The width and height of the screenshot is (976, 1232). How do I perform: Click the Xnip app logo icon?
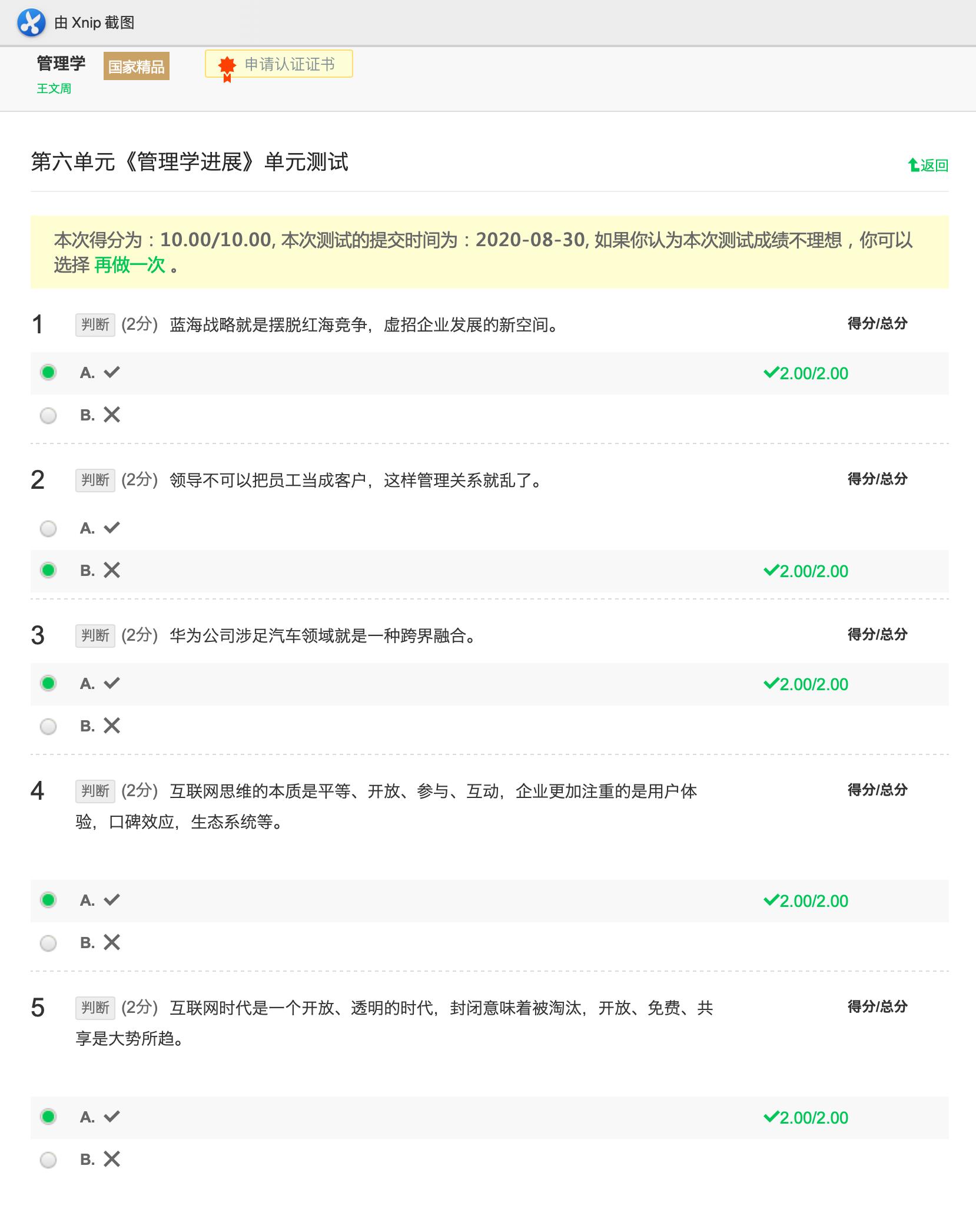[31, 23]
